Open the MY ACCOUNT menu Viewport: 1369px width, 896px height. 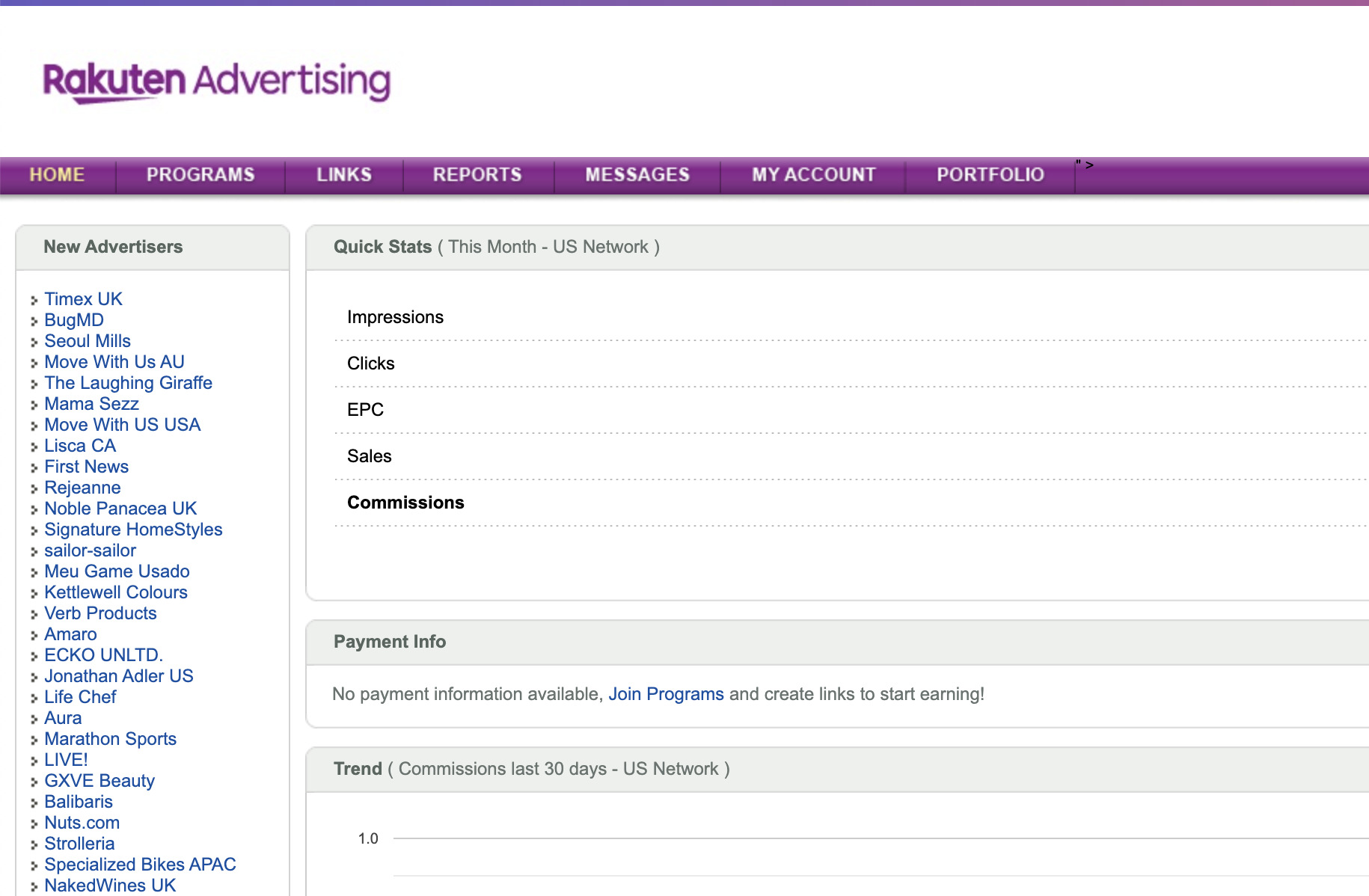814,174
